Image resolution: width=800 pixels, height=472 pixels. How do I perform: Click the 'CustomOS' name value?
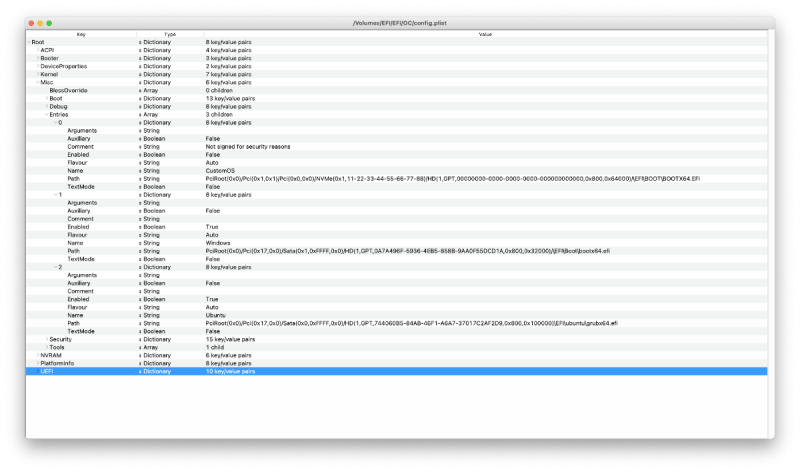[220, 171]
